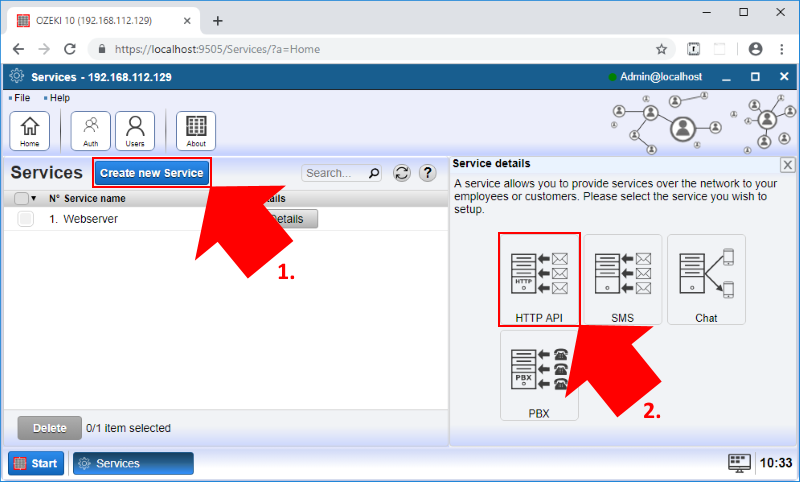Select the SMS service icon
The image size is (800, 482).
tap(622, 279)
